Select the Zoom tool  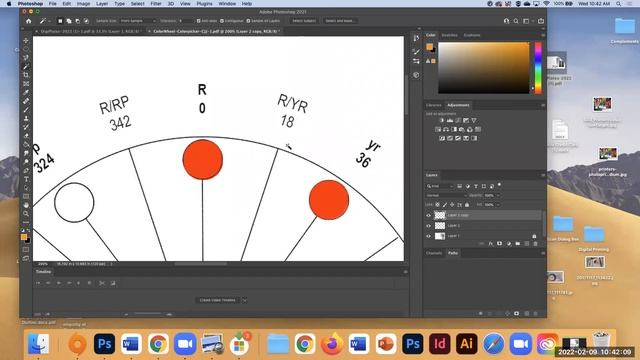[26, 213]
